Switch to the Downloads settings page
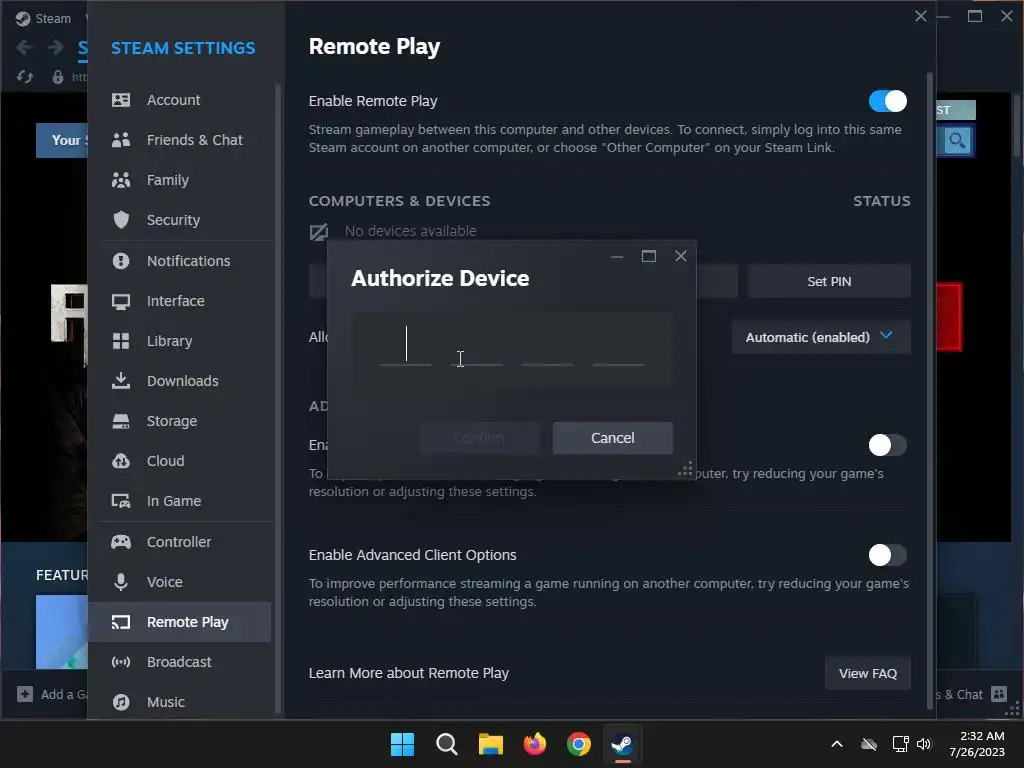Screen dimensions: 1024x768 180,381
